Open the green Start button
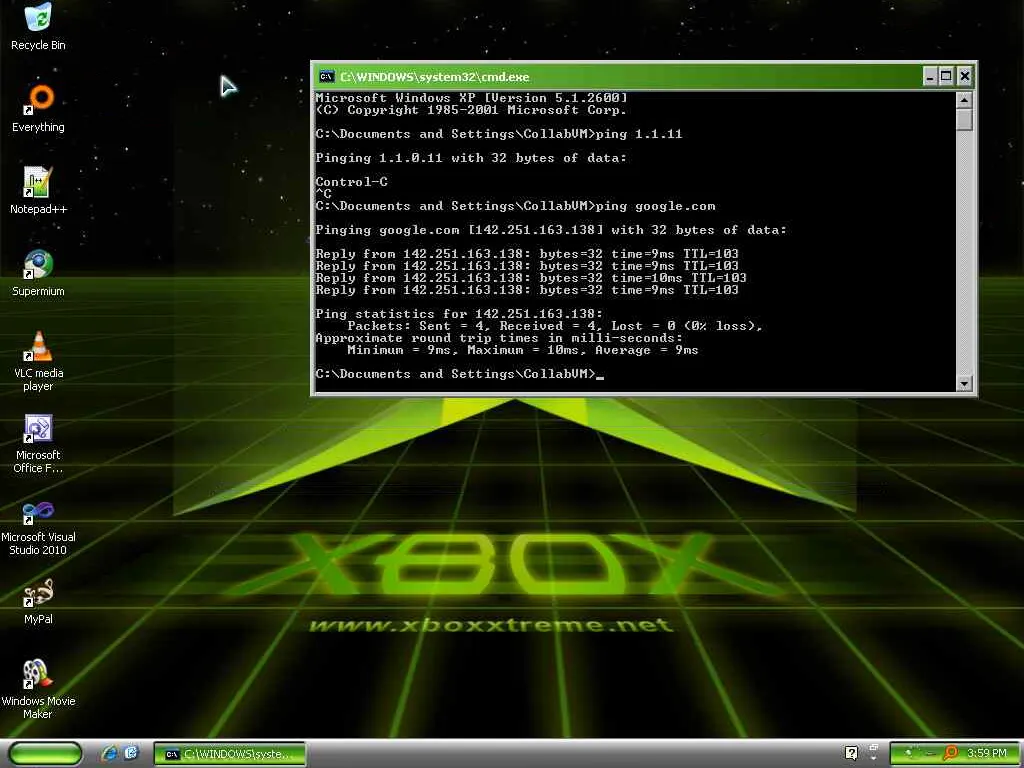The width and height of the screenshot is (1024, 768). coord(45,754)
